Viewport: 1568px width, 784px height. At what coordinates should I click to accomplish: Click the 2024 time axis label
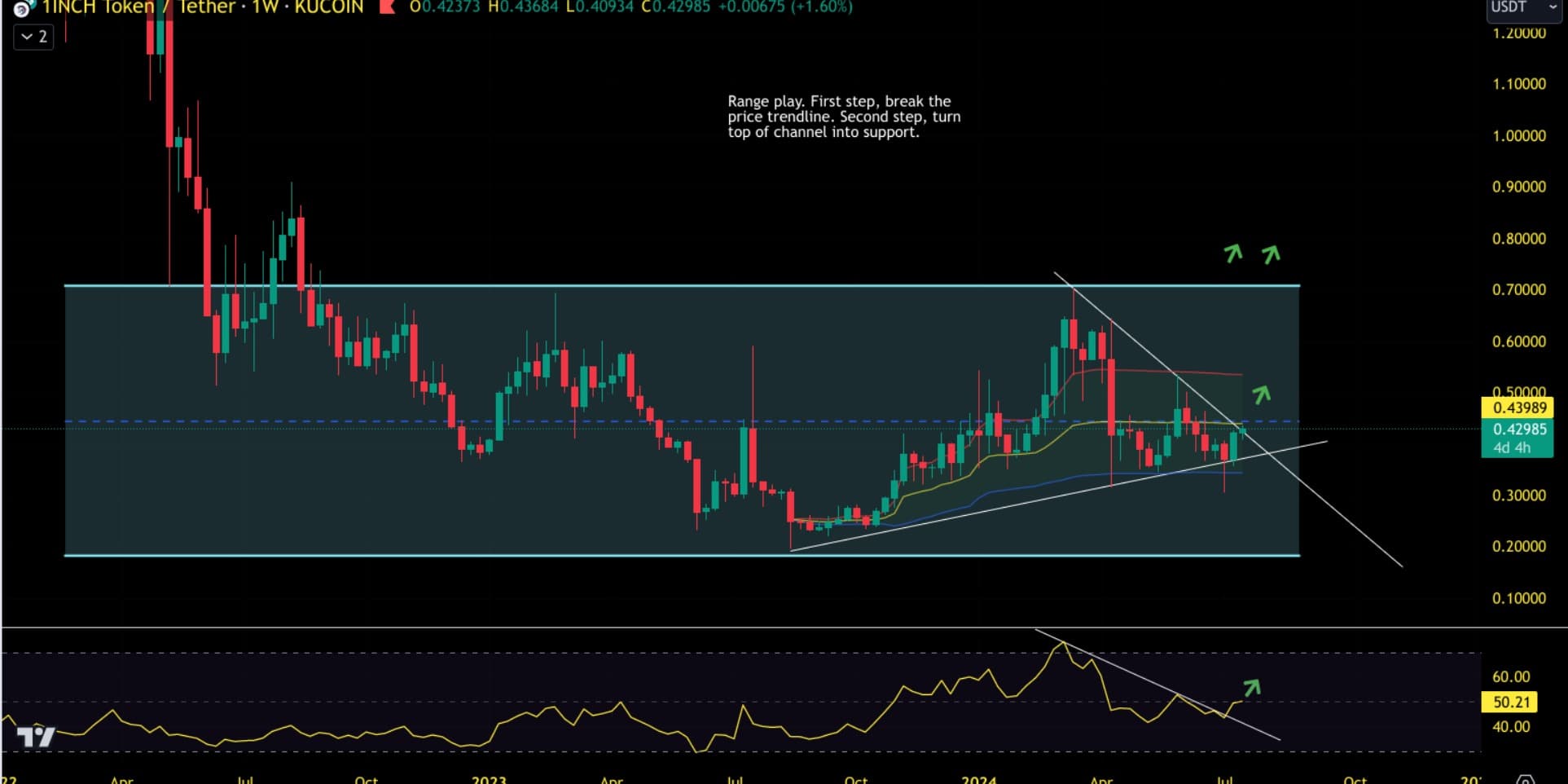pos(979,779)
